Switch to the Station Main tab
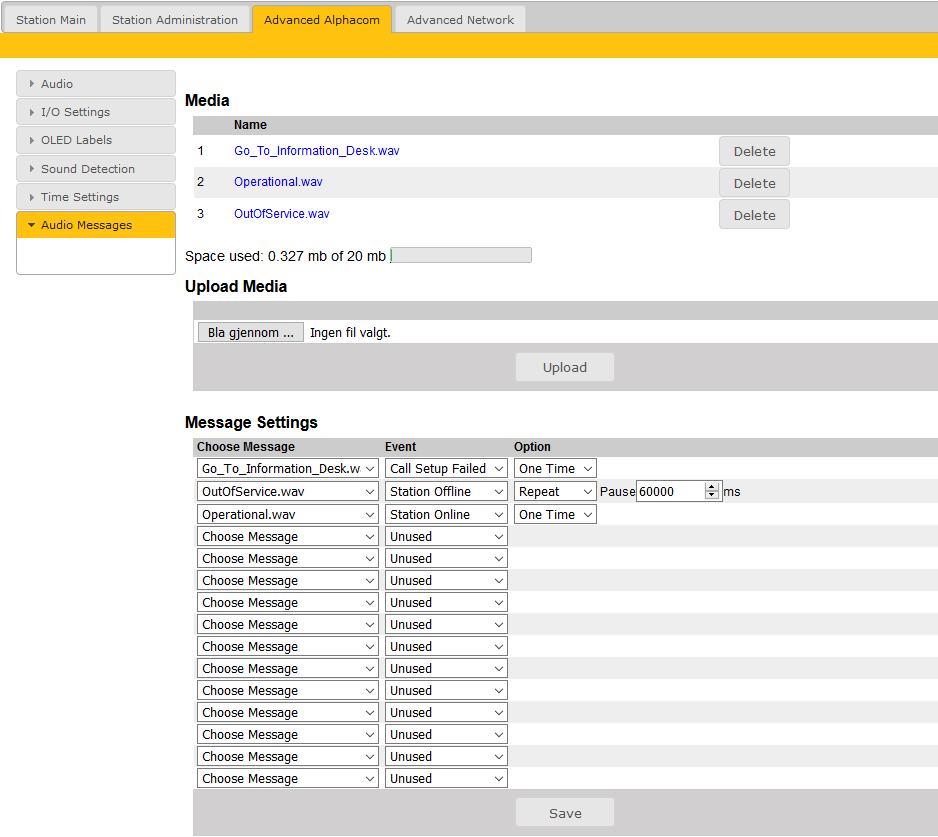The height and width of the screenshot is (837, 938). click(51, 19)
